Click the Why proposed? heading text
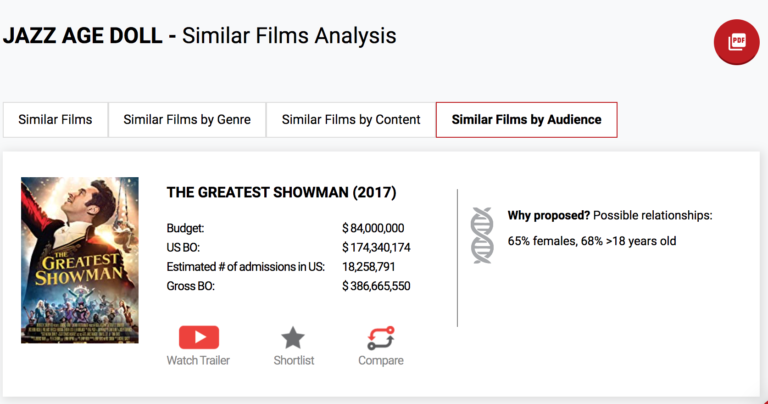768x404 pixels. tap(548, 215)
